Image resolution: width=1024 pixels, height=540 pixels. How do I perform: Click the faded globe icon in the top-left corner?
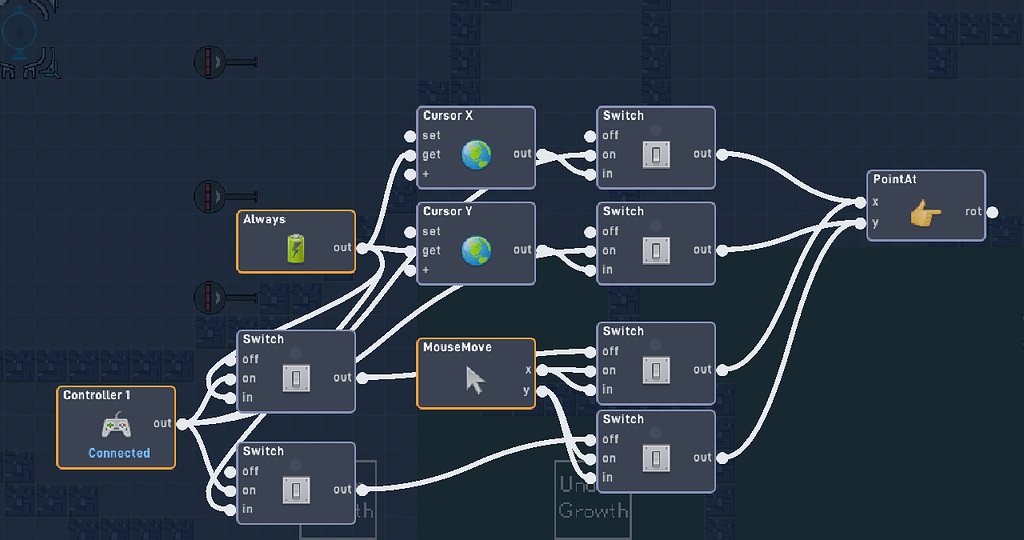coord(18,33)
